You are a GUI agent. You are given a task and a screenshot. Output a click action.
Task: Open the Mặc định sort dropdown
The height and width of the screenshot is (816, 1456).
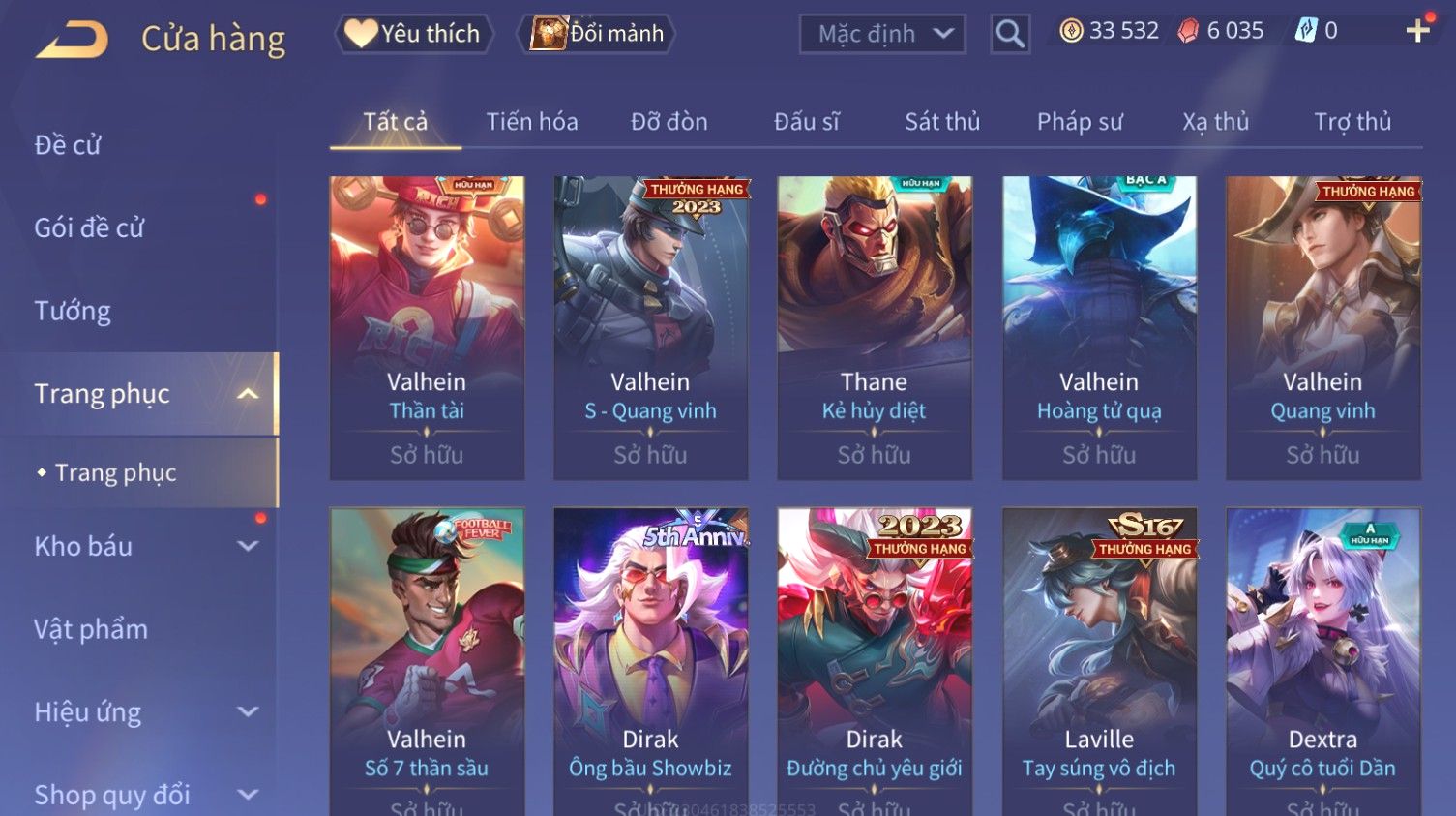(882, 34)
